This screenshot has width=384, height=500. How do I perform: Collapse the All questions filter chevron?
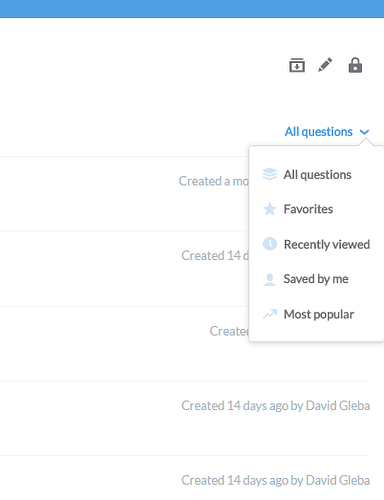tap(365, 132)
